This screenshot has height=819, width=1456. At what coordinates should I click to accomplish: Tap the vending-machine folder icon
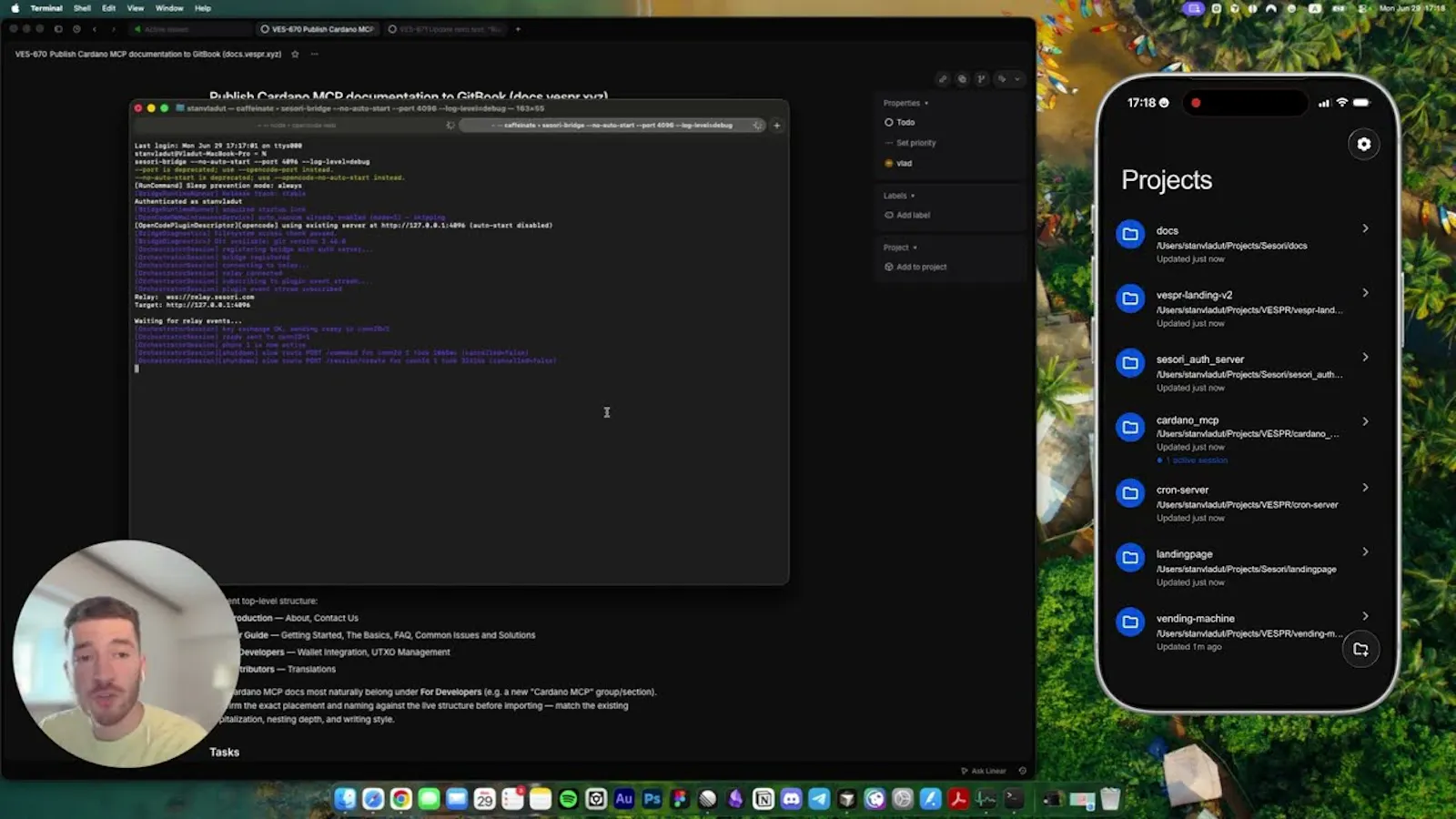click(1130, 622)
